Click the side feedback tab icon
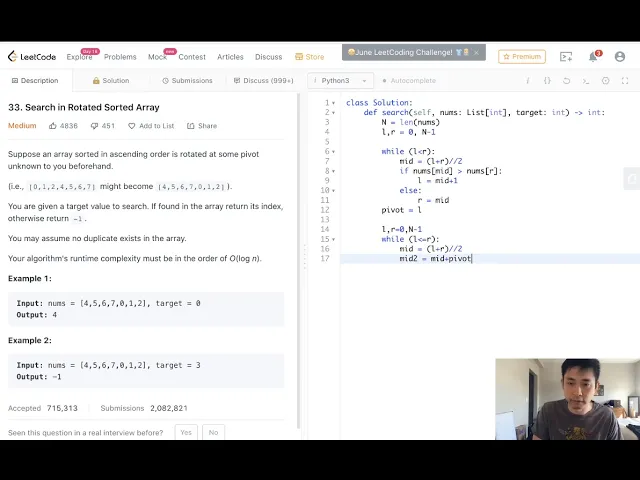The height and width of the screenshot is (480, 640). pos(632,178)
